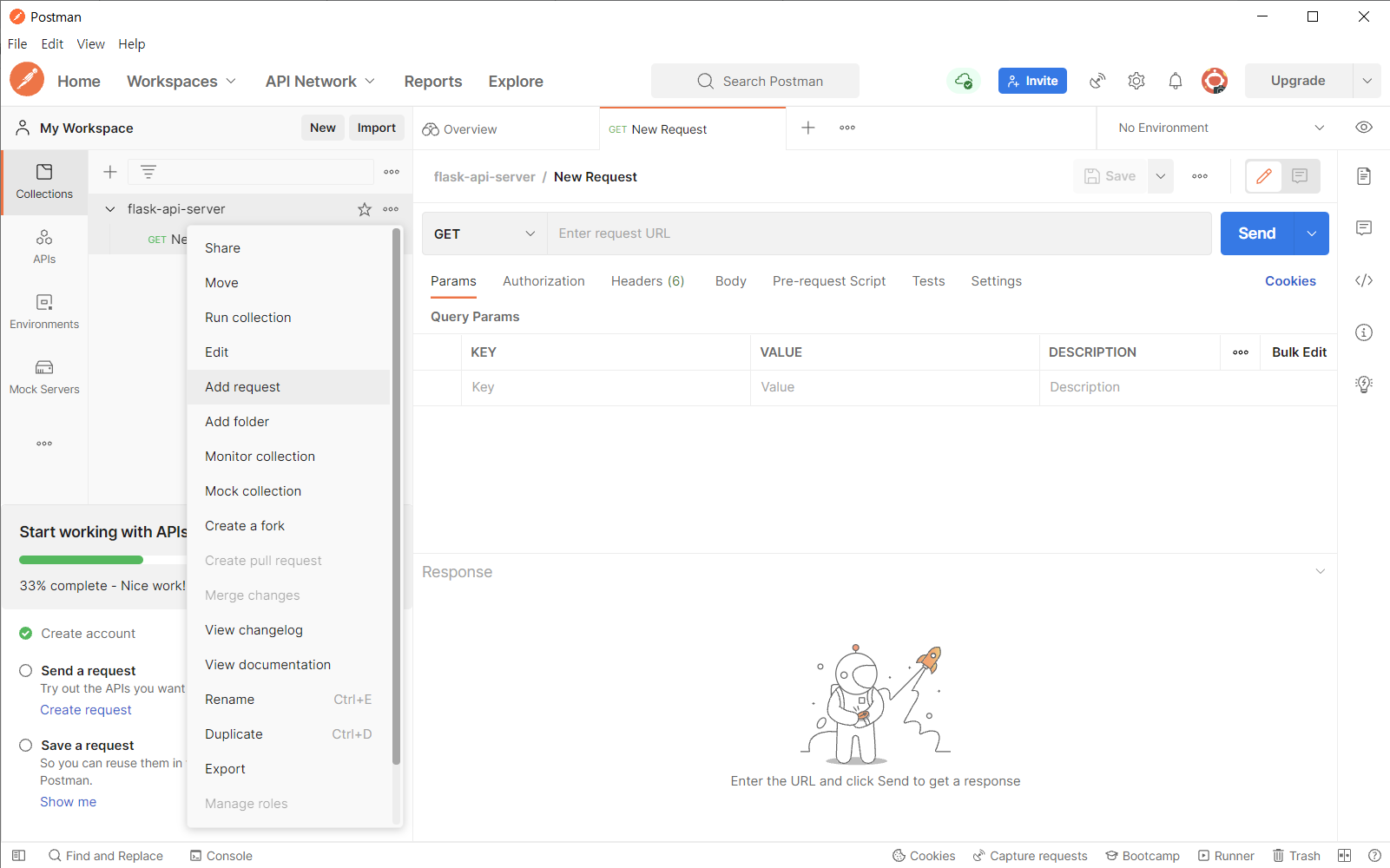Open the Mock Servers sidebar section

pos(44,378)
